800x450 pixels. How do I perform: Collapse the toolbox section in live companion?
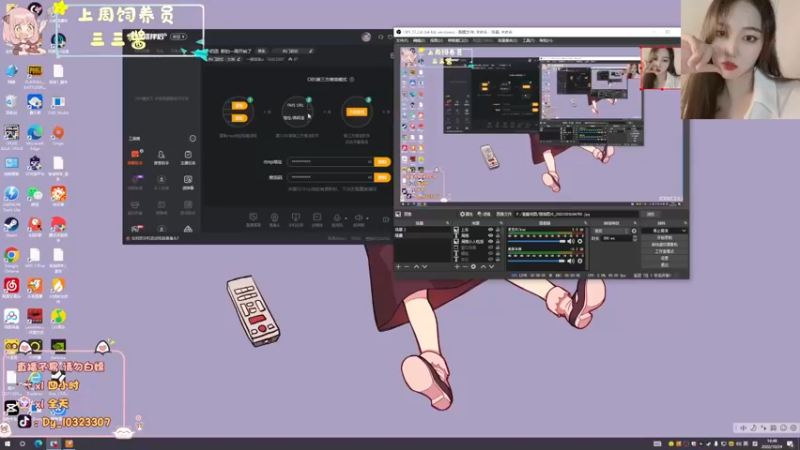click(x=193, y=139)
